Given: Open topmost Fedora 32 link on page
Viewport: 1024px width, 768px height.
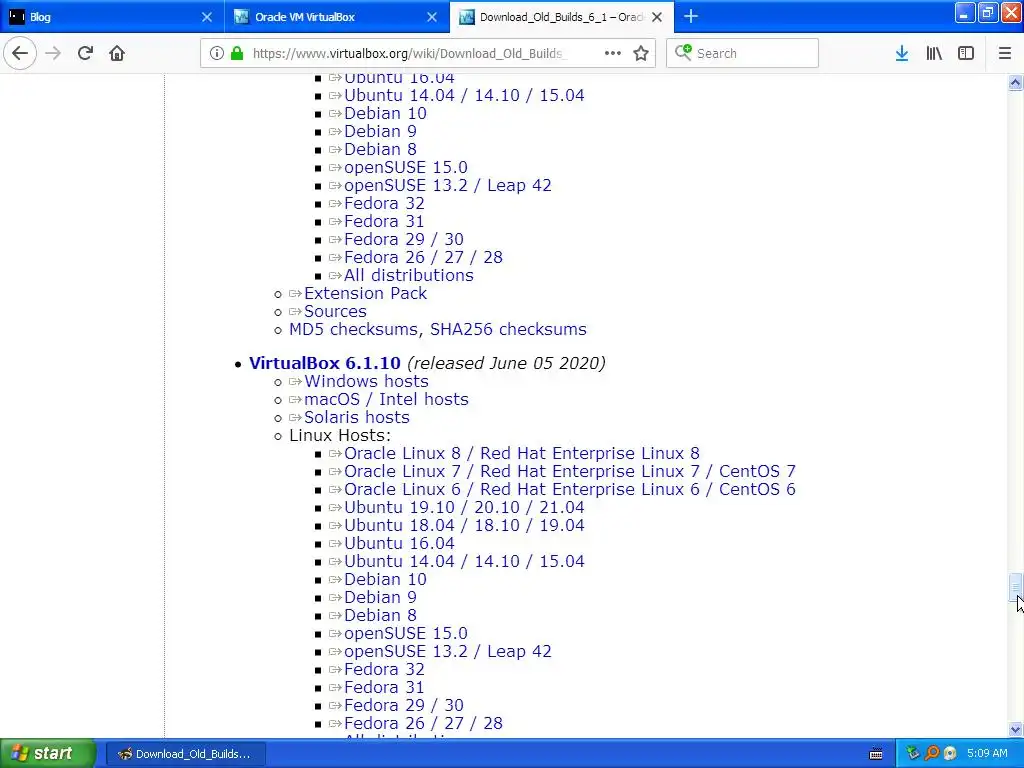Looking at the screenshot, I should (x=384, y=204).
